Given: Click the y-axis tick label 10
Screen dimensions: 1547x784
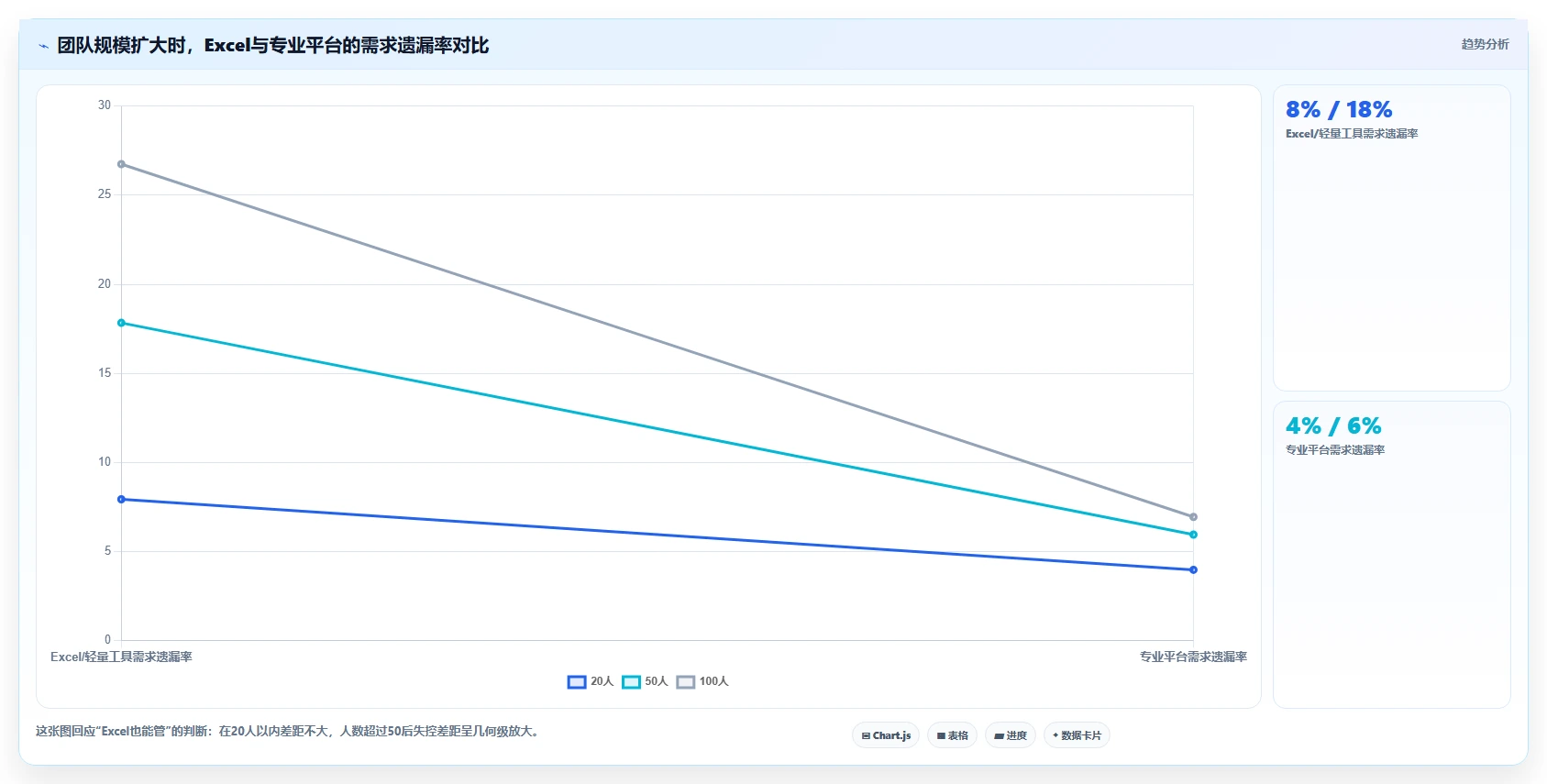Looking at the screenshot, I should tap(105, 462).
